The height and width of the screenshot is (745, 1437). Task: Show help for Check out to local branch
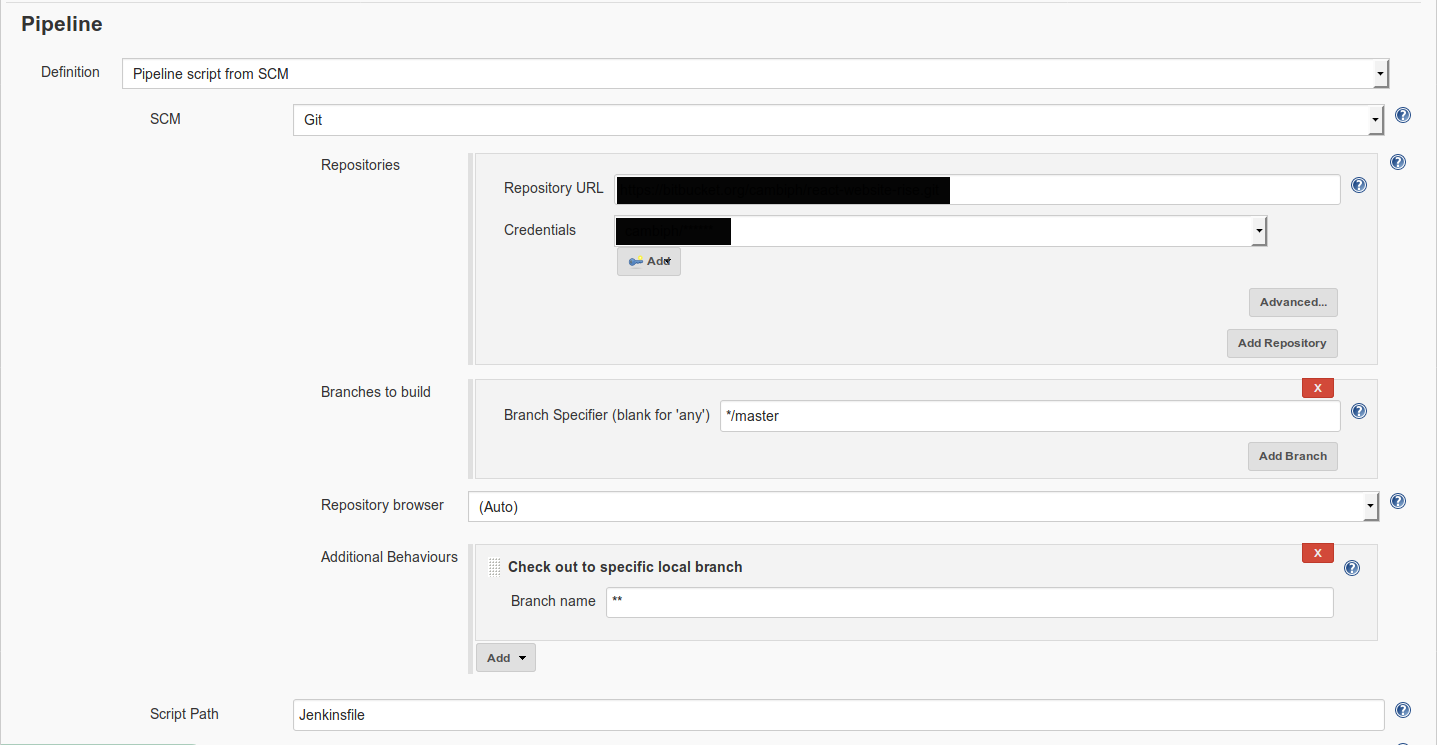pos(1352,568)
